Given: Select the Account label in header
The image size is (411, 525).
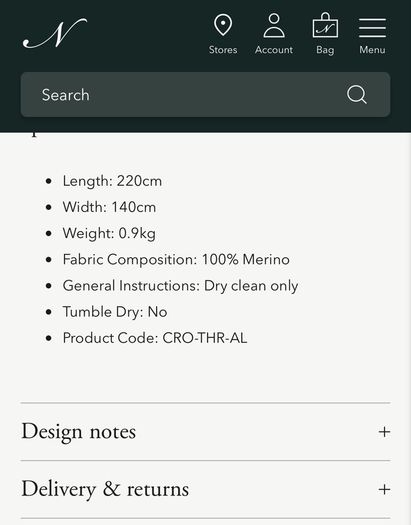Looking at the screenshot, I should pos(274,50).
